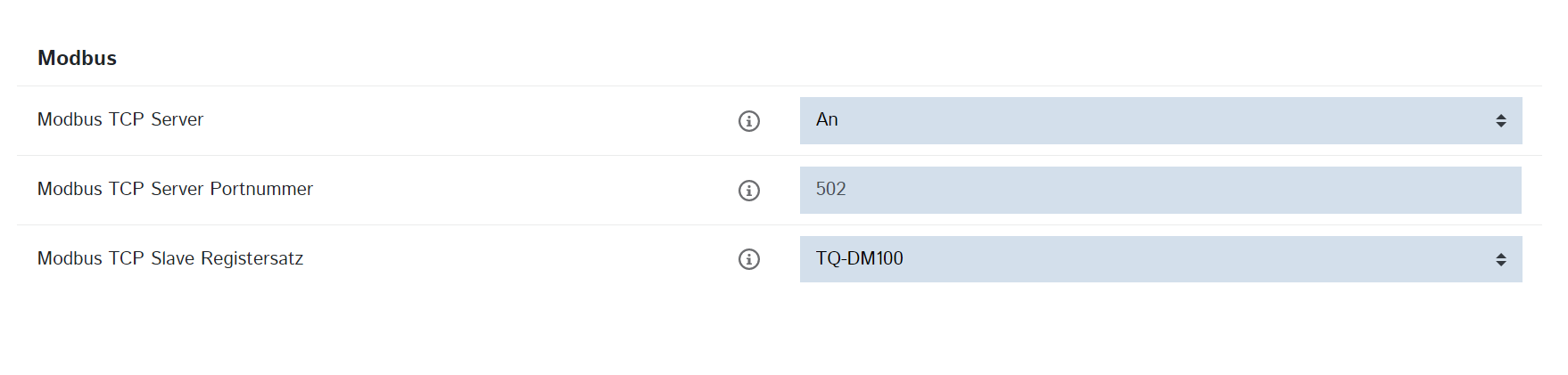Show info for Modbus TCP Server Portnummer

(749, 191)
